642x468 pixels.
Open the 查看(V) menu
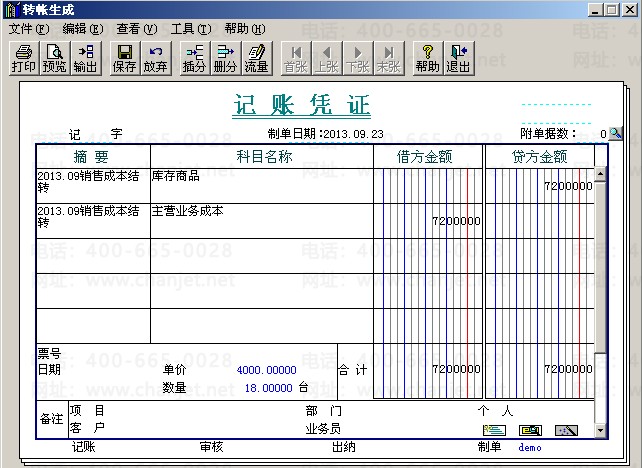click(x=137, y=29)
